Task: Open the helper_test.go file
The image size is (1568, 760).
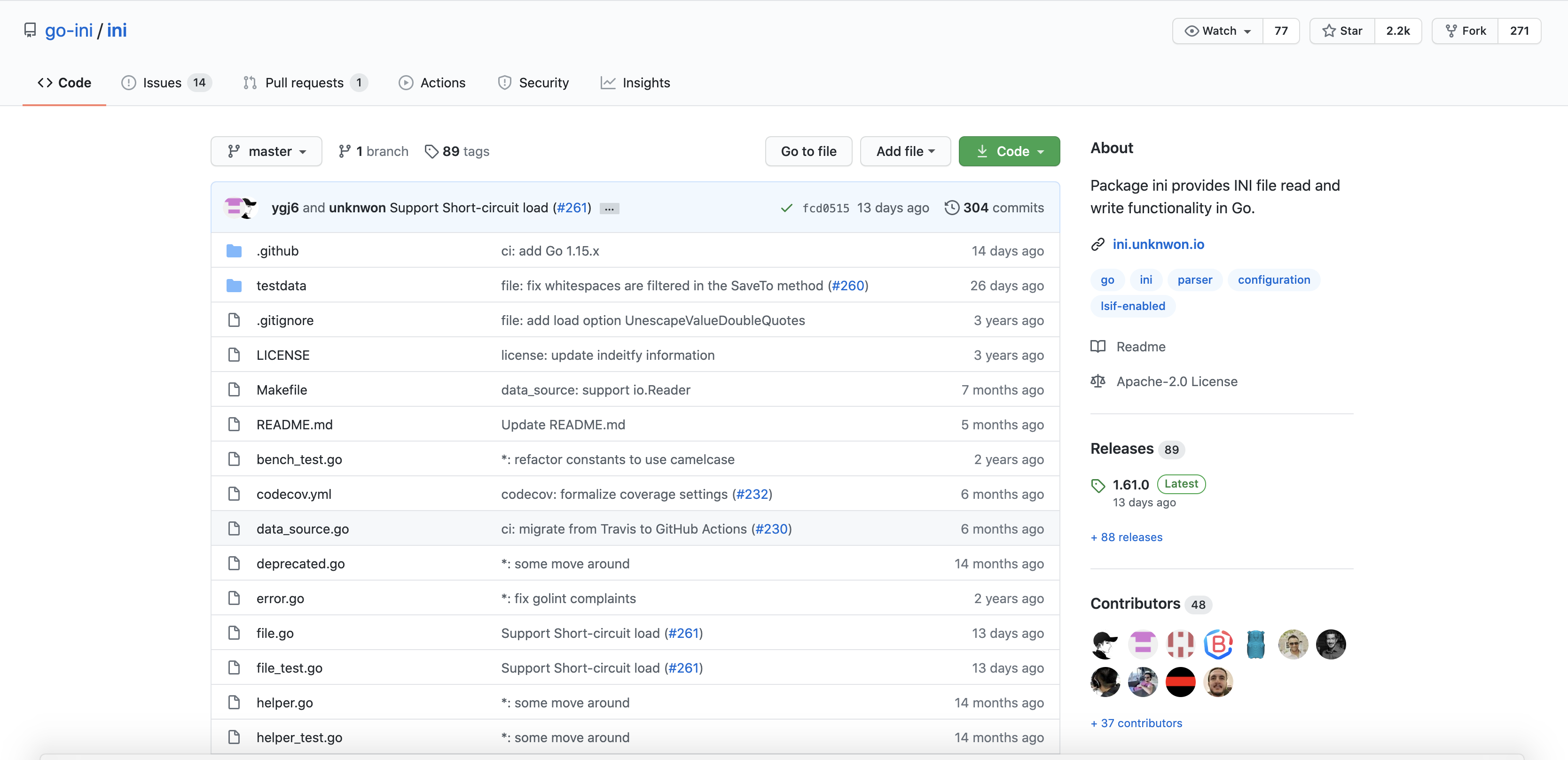Action: (x=299, y=737)
